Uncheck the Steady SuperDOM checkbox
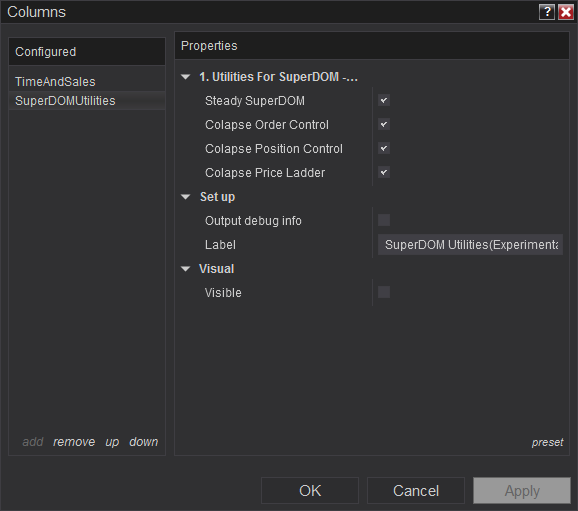Image resolution: width=578 pixels, height=511 pixels. (x=384, y=100)
